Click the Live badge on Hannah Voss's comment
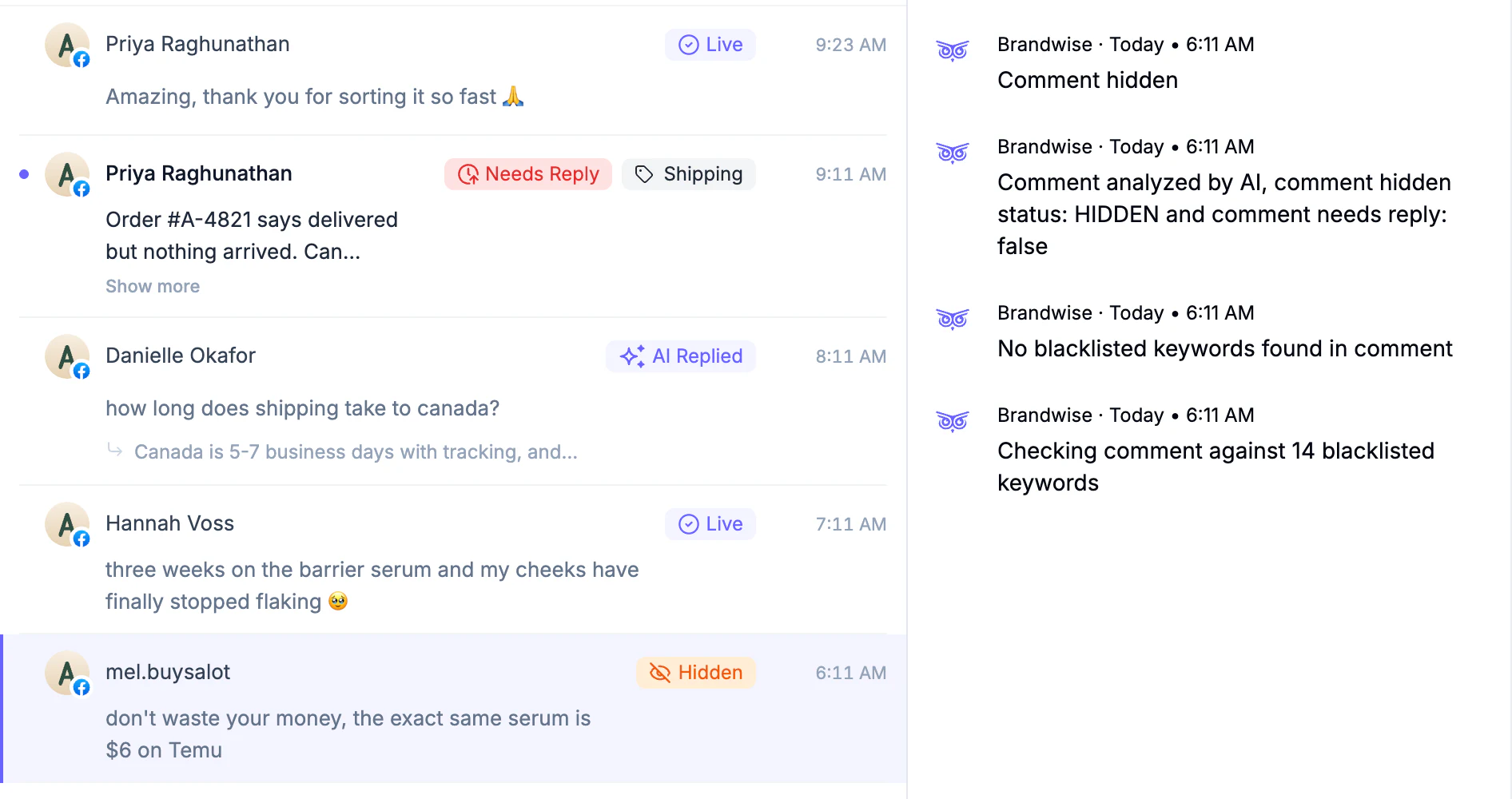 pyautogui.click(x=710, y=524)
